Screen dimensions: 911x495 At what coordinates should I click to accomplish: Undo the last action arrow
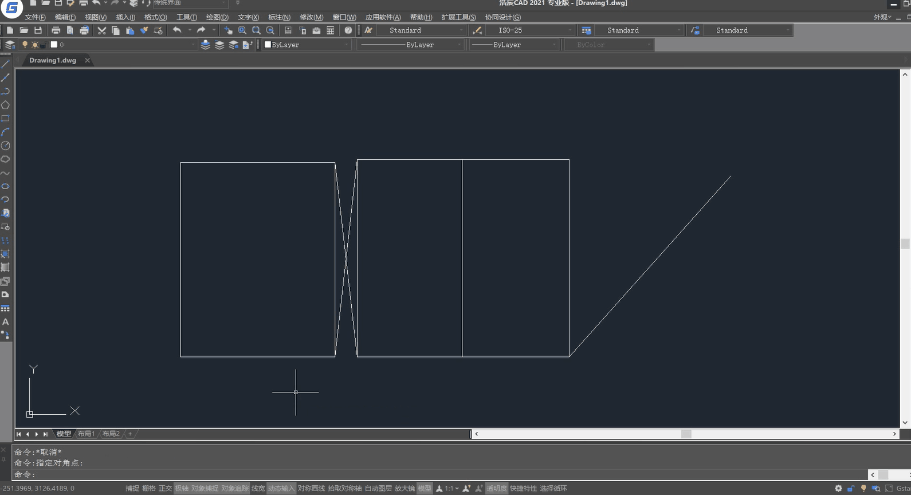click(x=177, y=30)
